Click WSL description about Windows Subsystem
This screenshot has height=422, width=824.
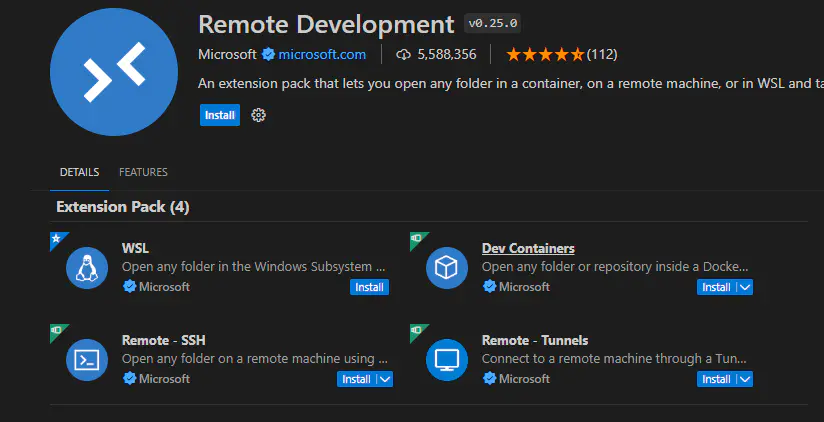coord(254,267)
